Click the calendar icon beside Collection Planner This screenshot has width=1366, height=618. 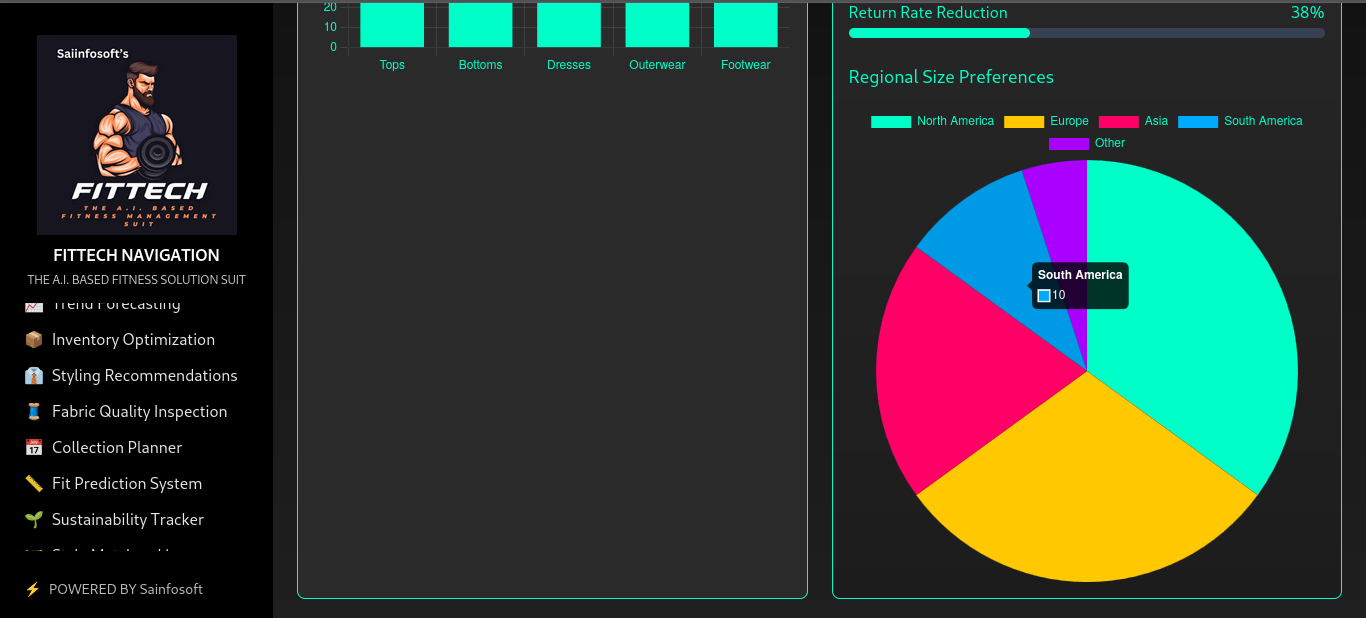point(34,448)
